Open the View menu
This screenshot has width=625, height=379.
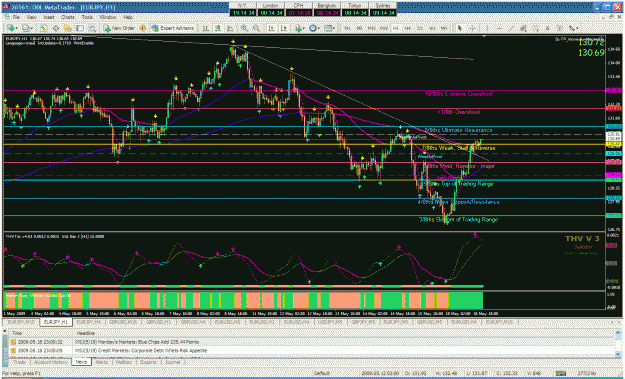(x=31, y=18)
